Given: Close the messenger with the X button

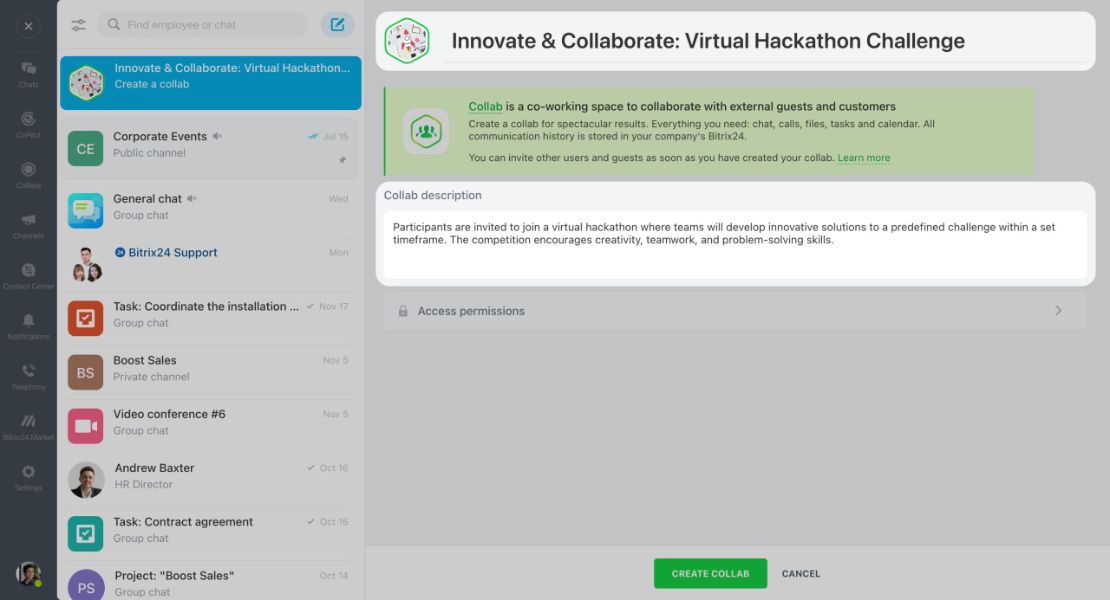Looking at the screenshot, I should click(28, 26).
